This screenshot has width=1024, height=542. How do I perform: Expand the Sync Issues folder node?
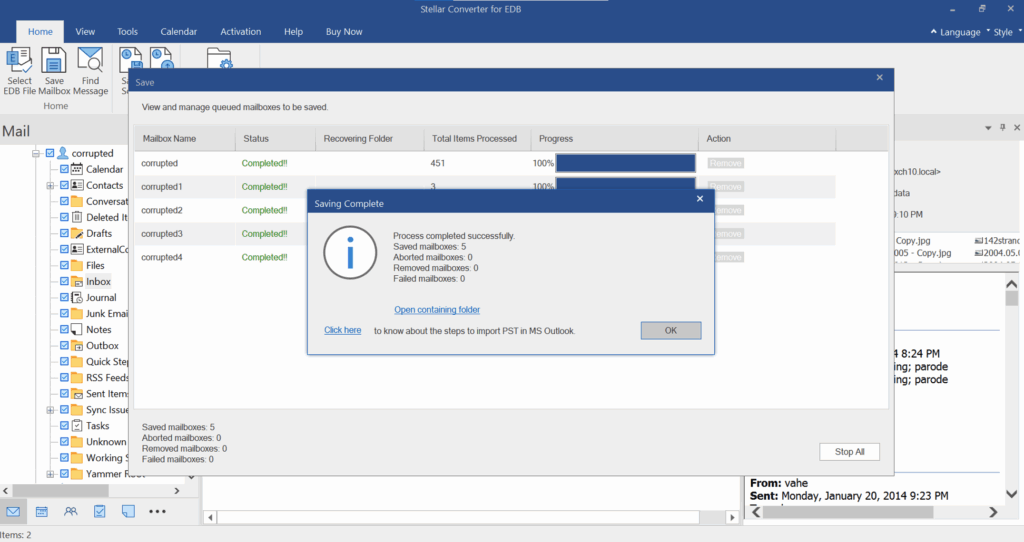click(x=50, y=410)
